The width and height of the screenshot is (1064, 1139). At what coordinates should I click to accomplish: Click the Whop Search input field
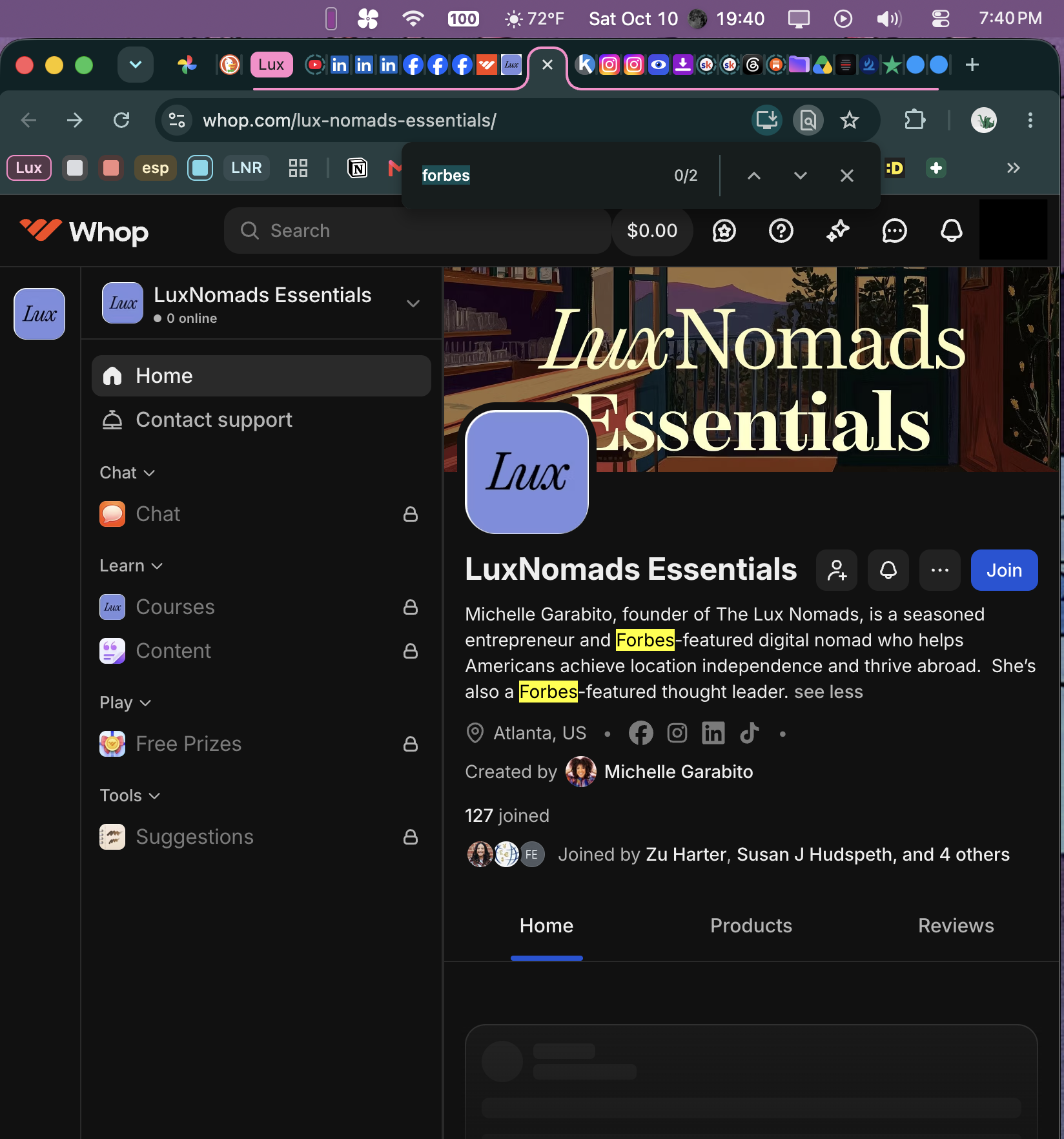click(417, 231)
